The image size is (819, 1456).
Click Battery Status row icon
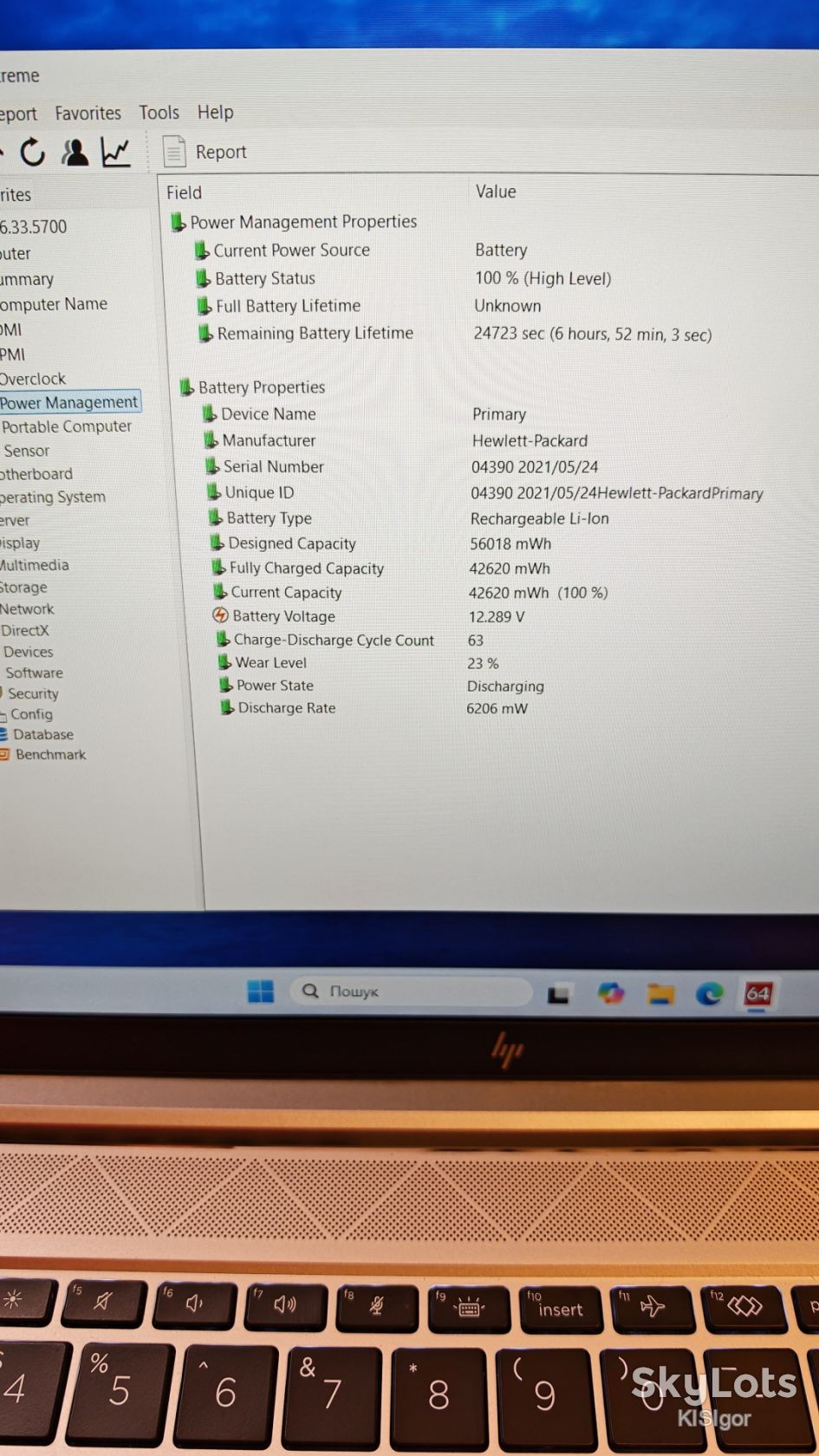pyautogui.click(x=203, y=278)
